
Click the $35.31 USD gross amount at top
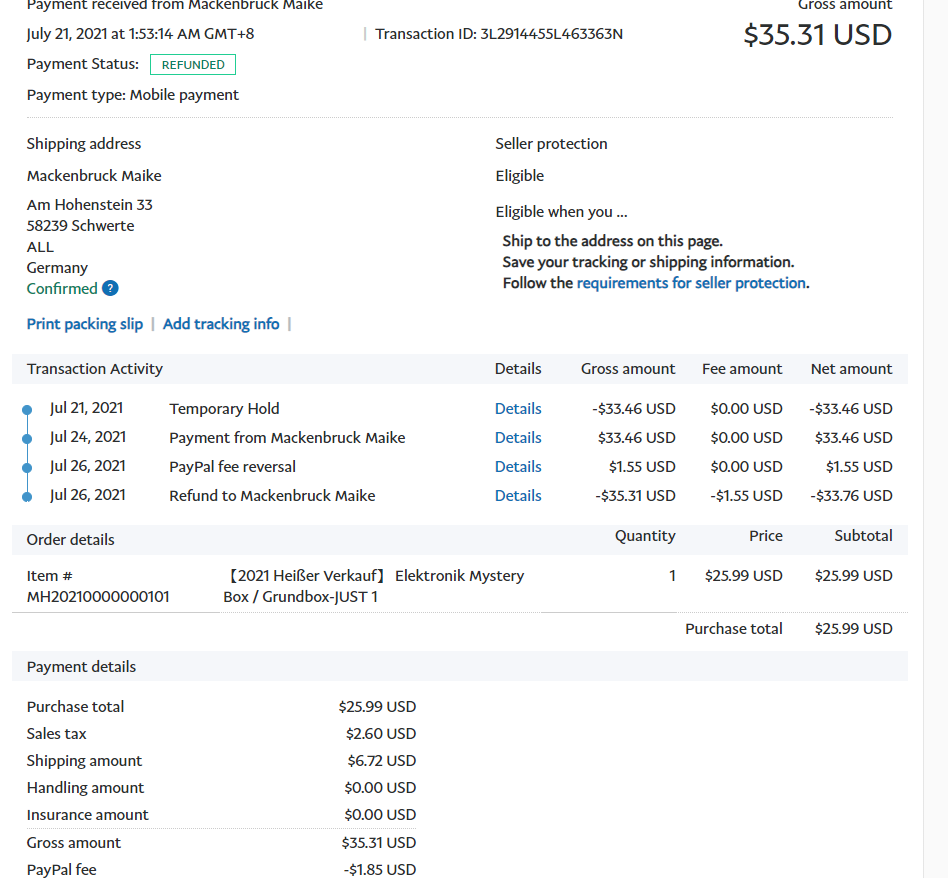click(x=817, y=35)
